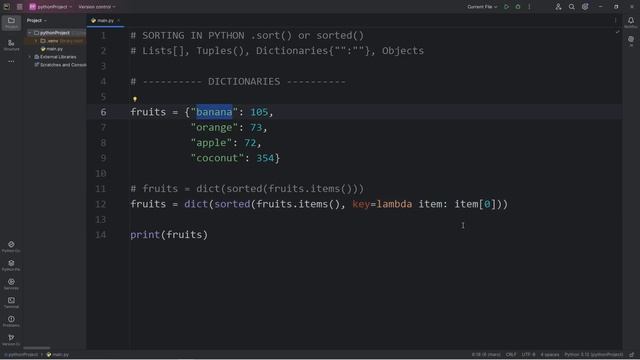This screenshot has height=360, width=640.
Task: Click the selected word banana
Action: click(214, 112)
